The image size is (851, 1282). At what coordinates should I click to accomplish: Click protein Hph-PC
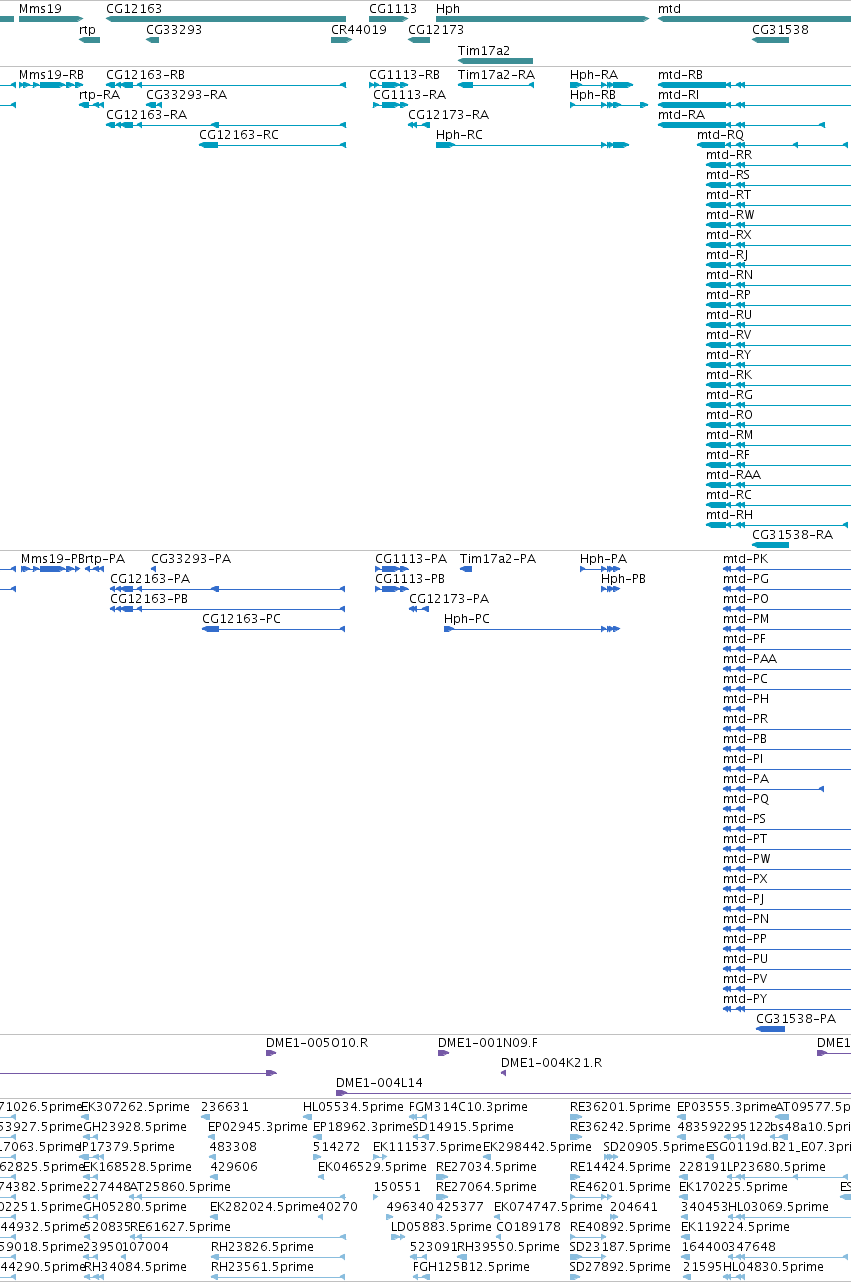click(x=532, y=629)
